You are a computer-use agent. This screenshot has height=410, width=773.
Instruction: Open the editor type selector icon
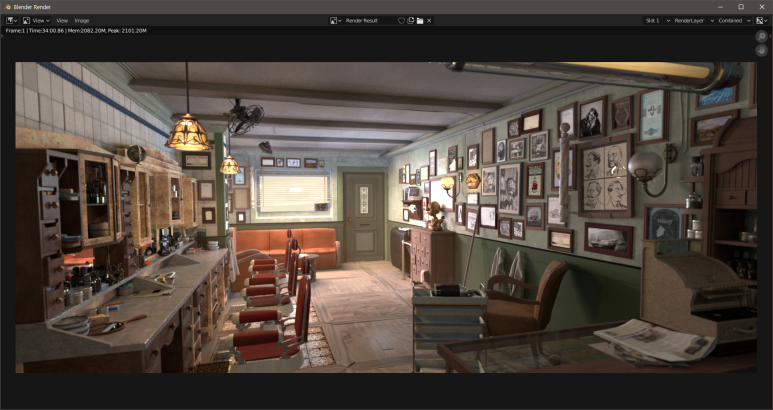tap(11, 20)
